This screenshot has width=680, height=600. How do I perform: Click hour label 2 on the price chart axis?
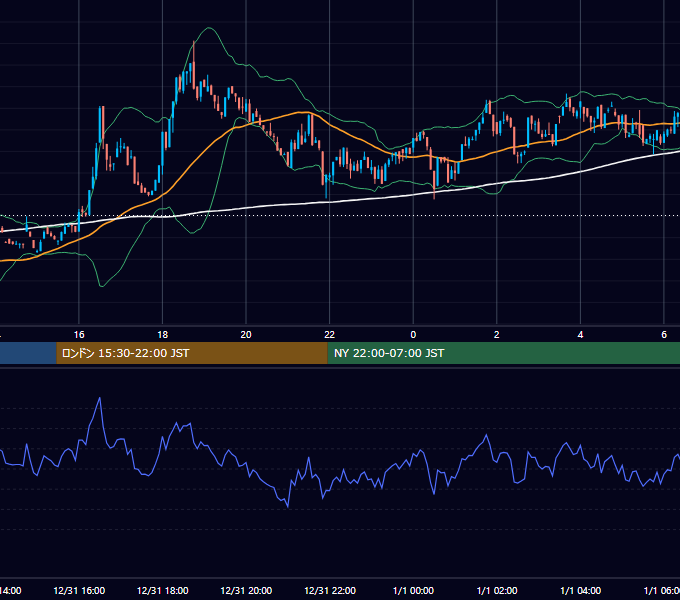point(497,334)
